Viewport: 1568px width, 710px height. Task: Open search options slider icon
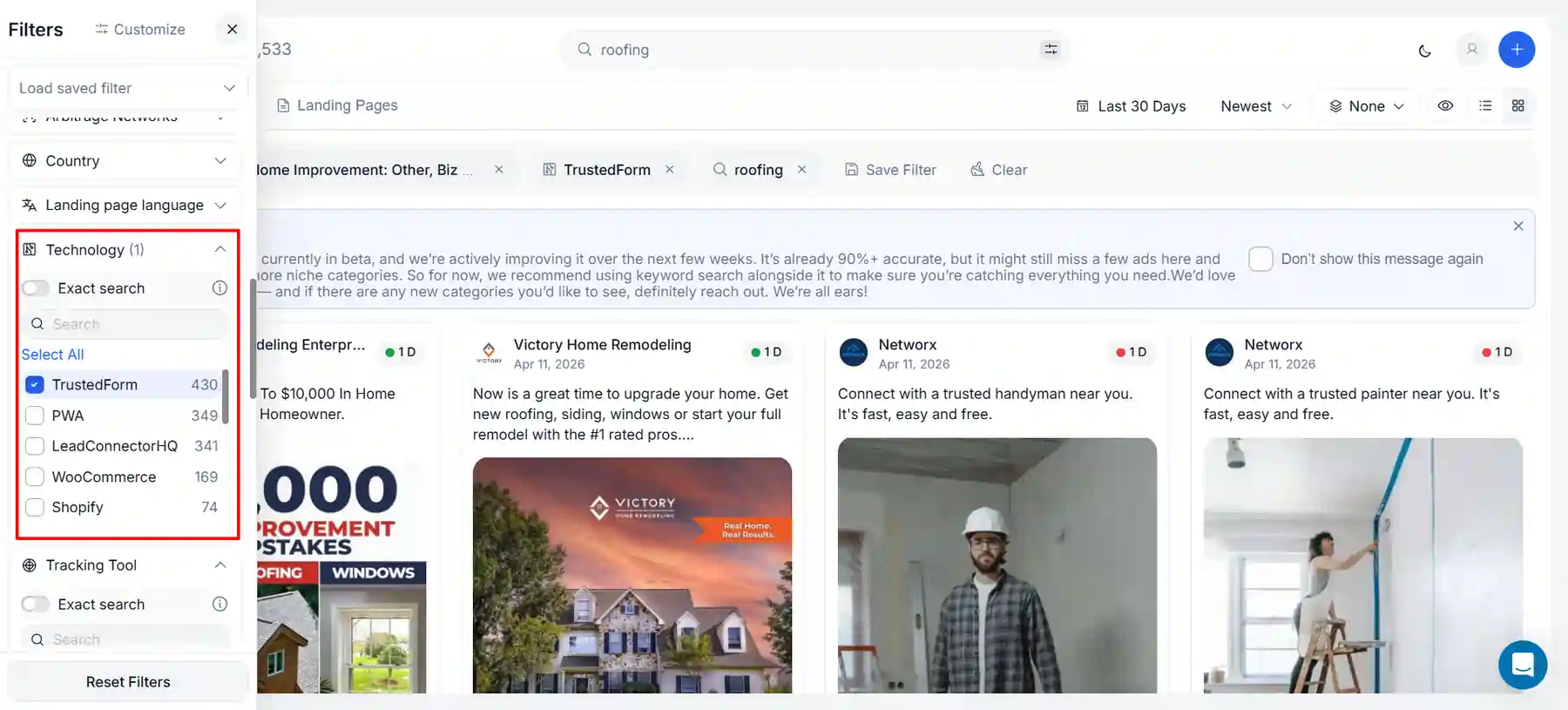pos(1051,50)
